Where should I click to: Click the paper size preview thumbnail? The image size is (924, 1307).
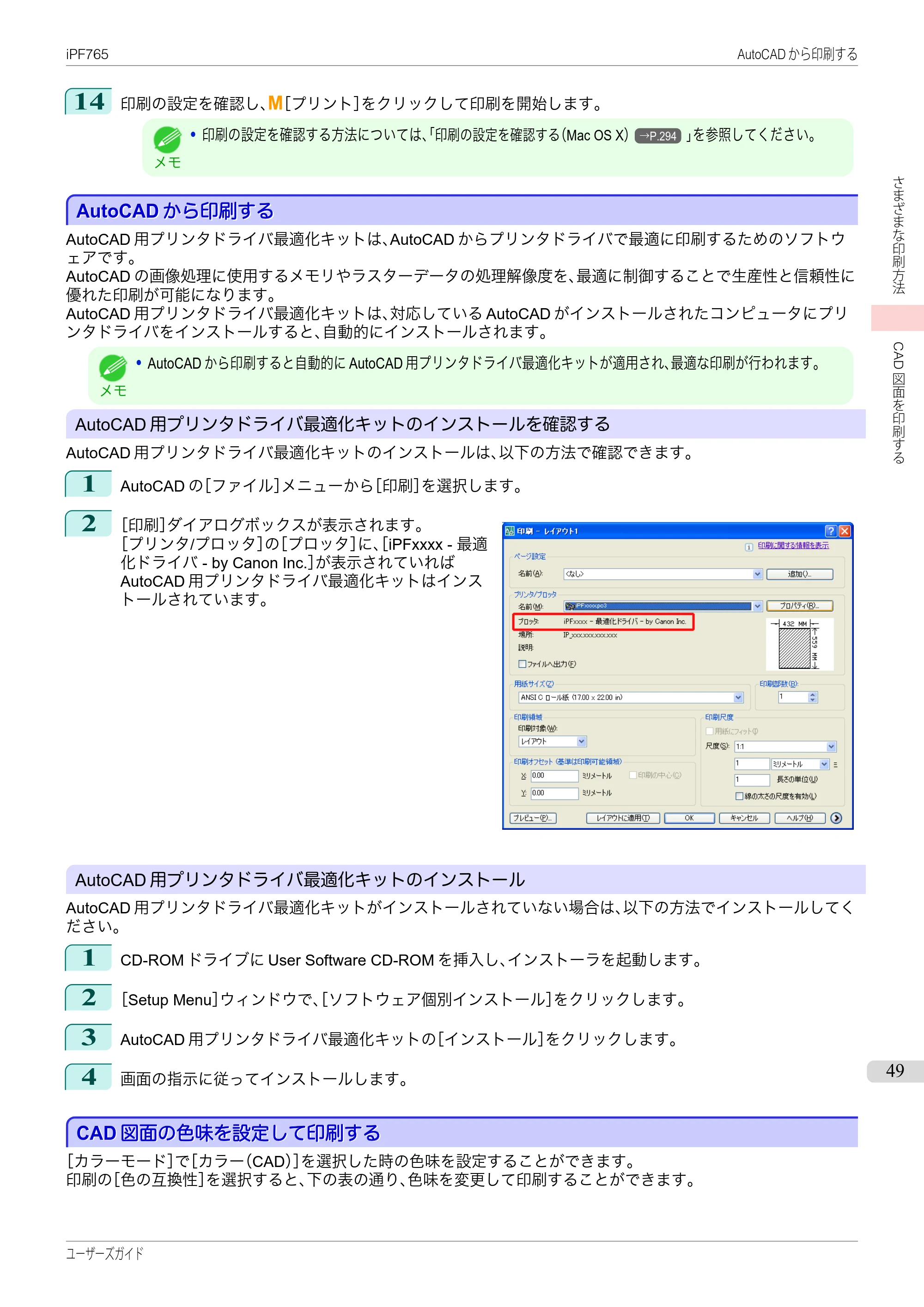click(799, 644)
